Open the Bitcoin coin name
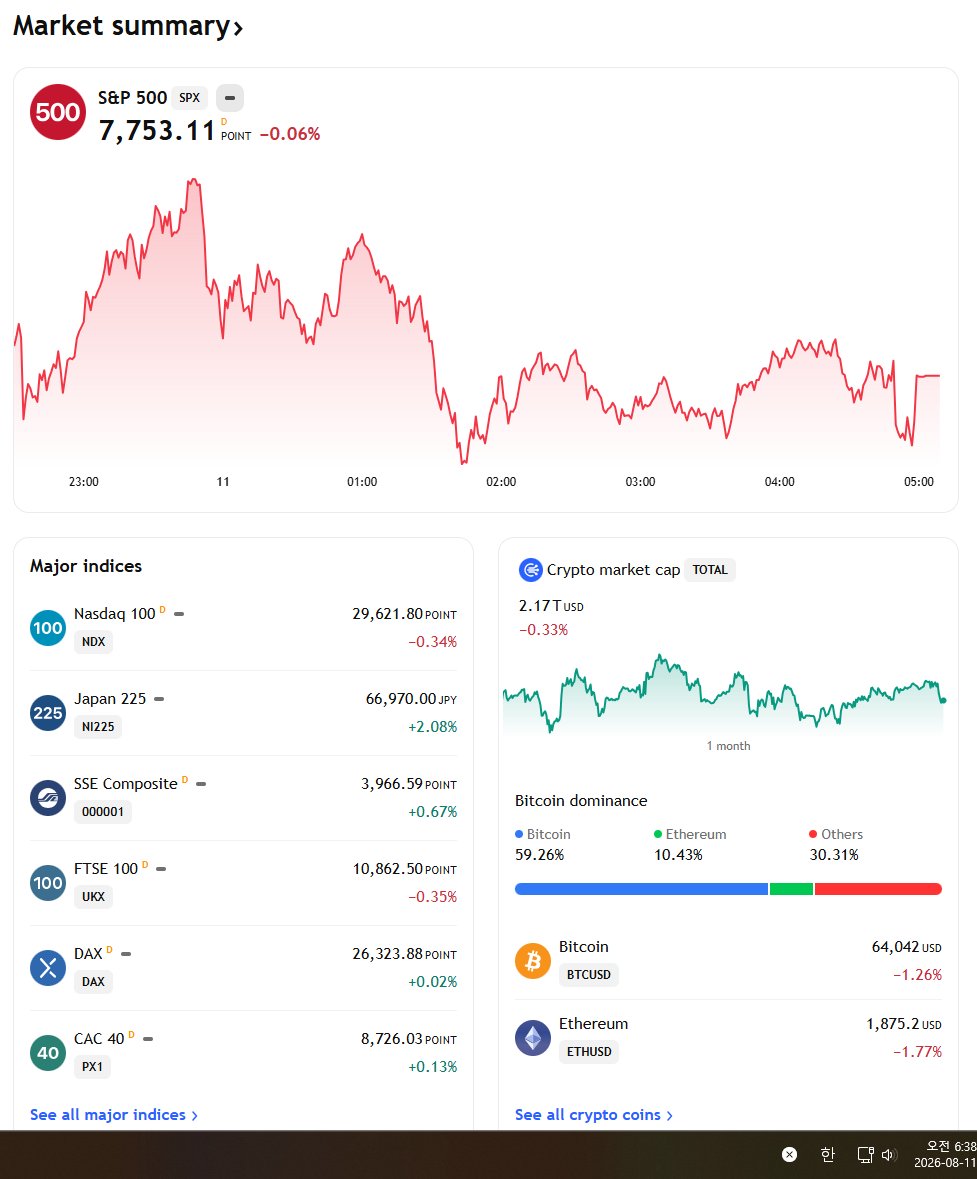Screen dimensions: 977x1179 pos(584,947)
